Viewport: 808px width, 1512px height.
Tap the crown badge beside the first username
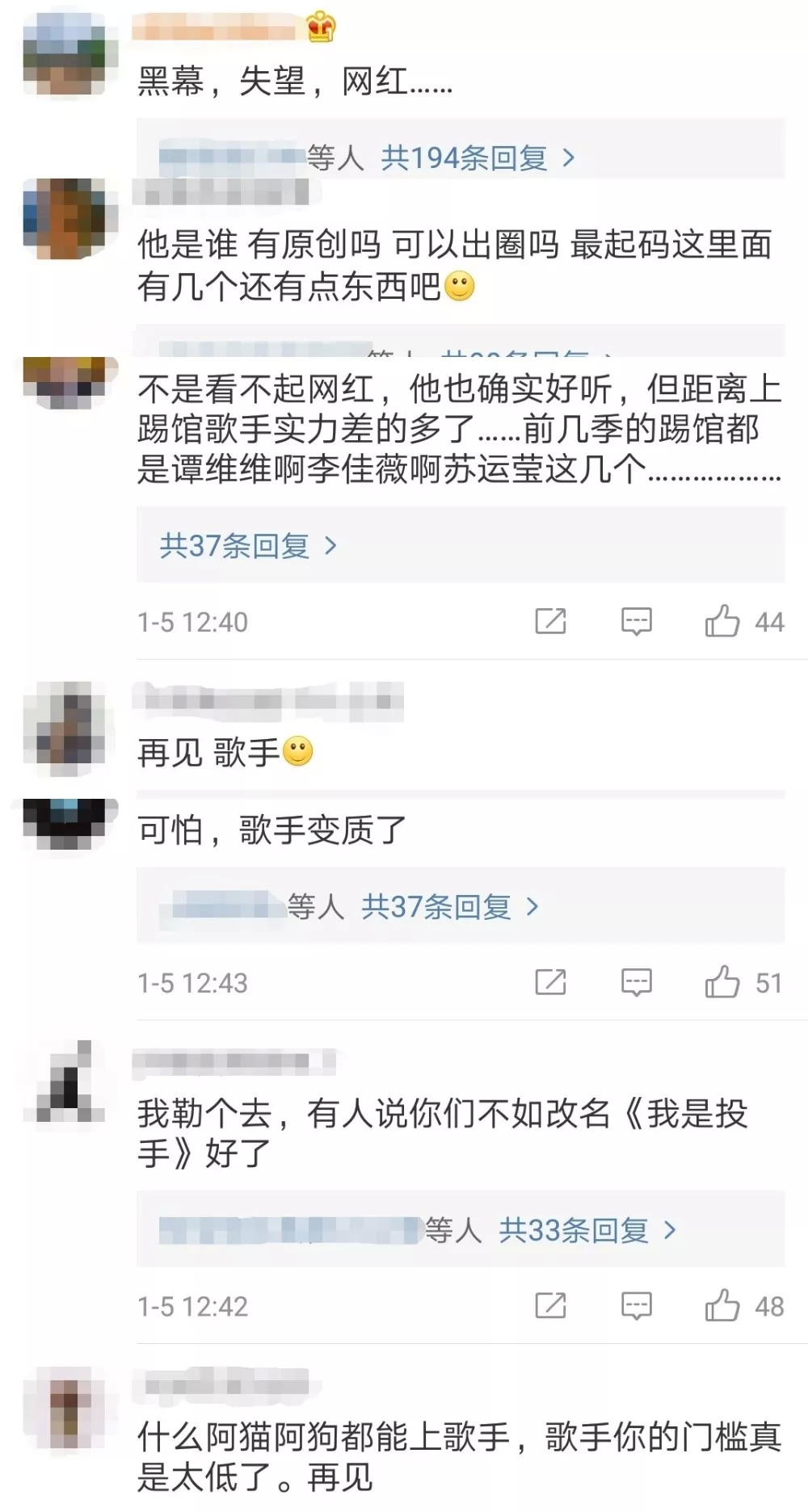pyautogui.click(x=322, y=27)
